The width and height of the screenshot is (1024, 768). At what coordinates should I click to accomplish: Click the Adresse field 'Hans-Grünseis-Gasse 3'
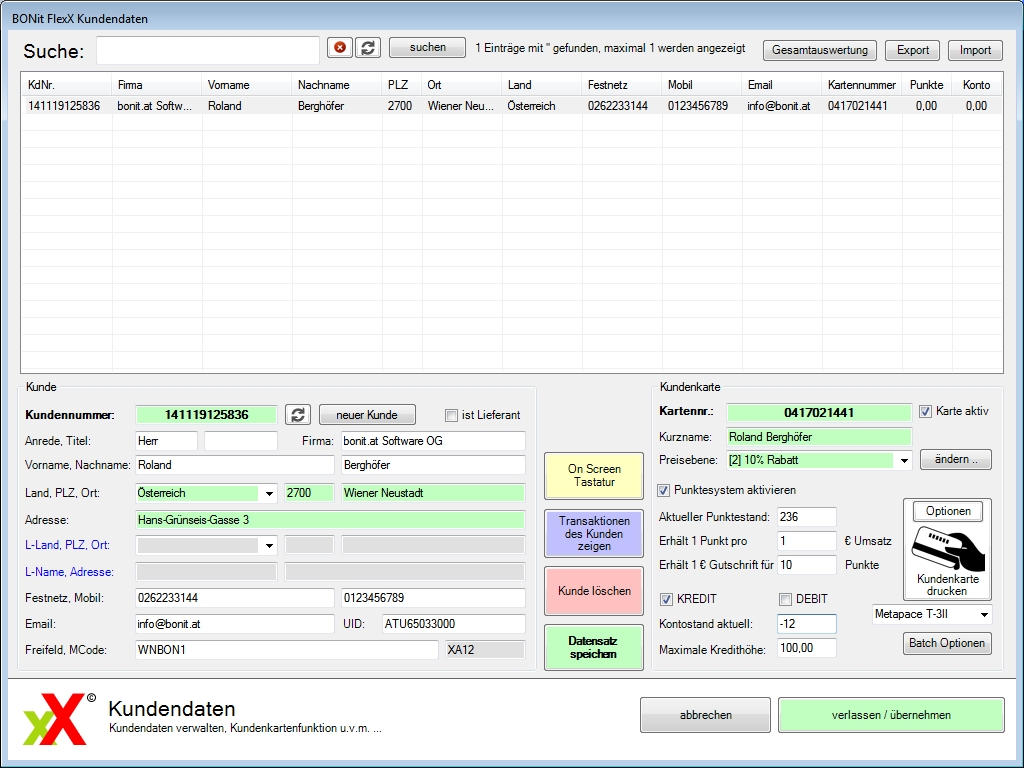(330, 520)
